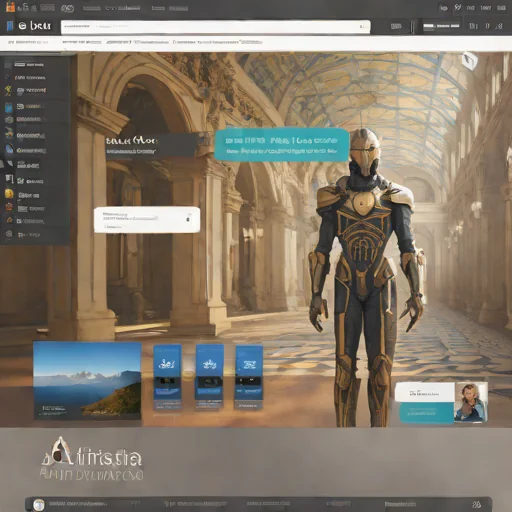Click the round avatar icon in bottom bar

tap(39, 504)
